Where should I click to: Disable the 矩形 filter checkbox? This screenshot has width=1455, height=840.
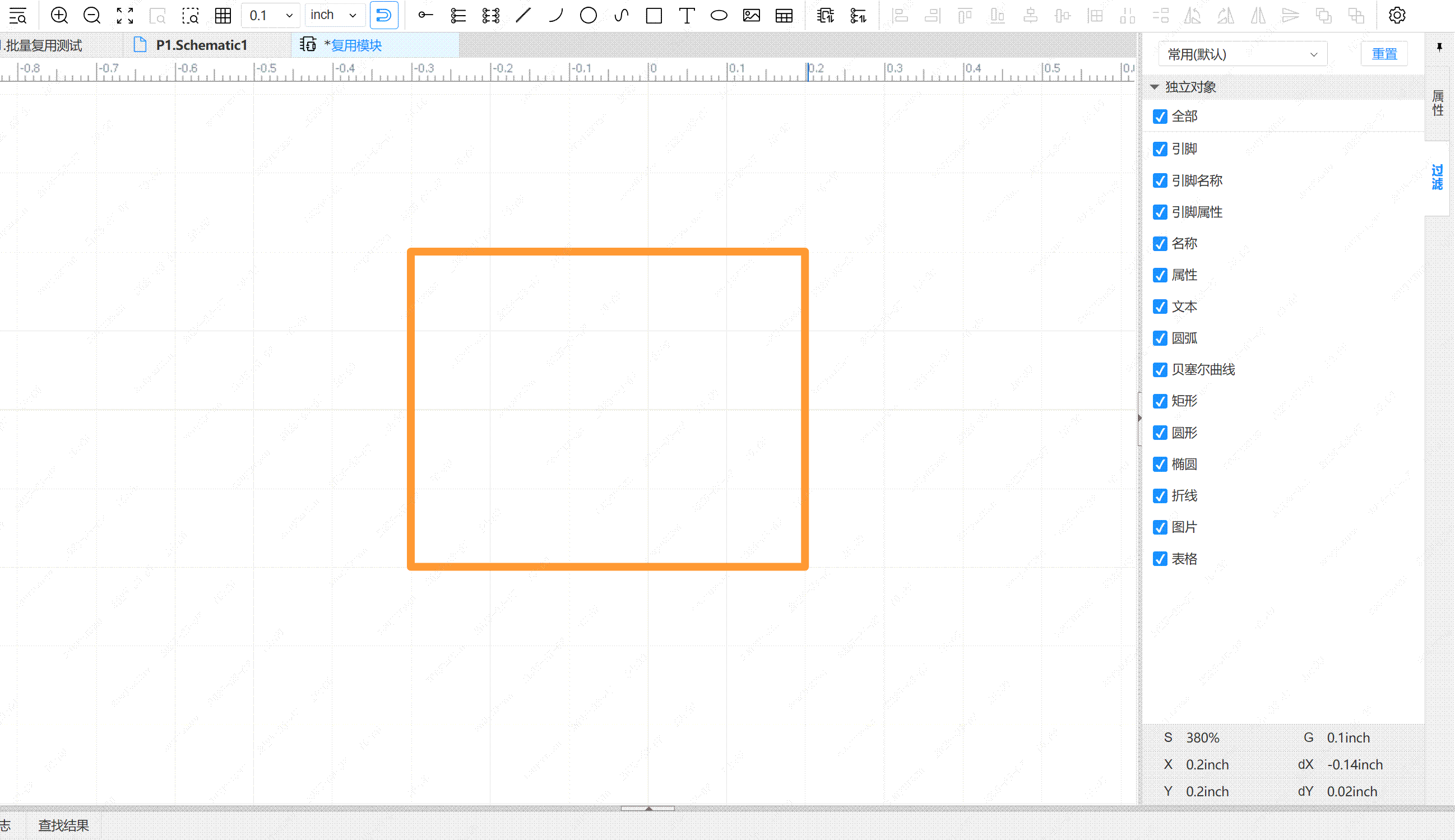1160,402
